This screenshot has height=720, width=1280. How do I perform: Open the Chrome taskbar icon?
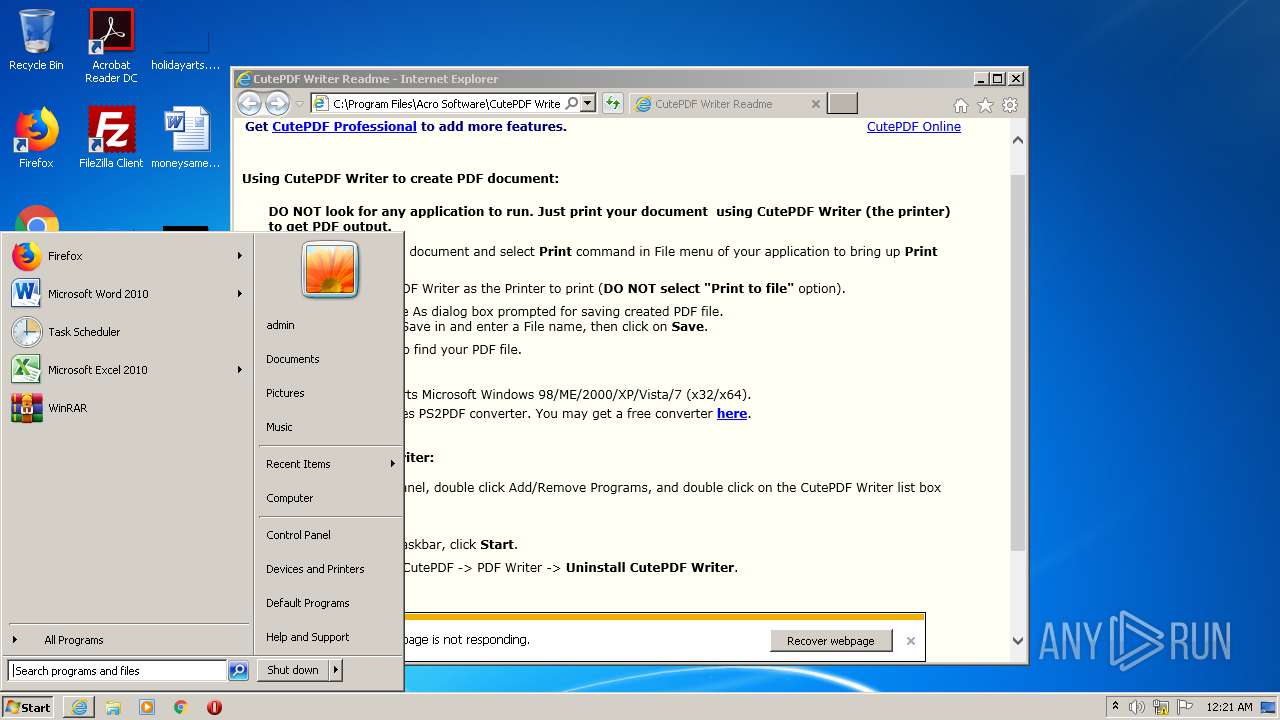[180, 707]
